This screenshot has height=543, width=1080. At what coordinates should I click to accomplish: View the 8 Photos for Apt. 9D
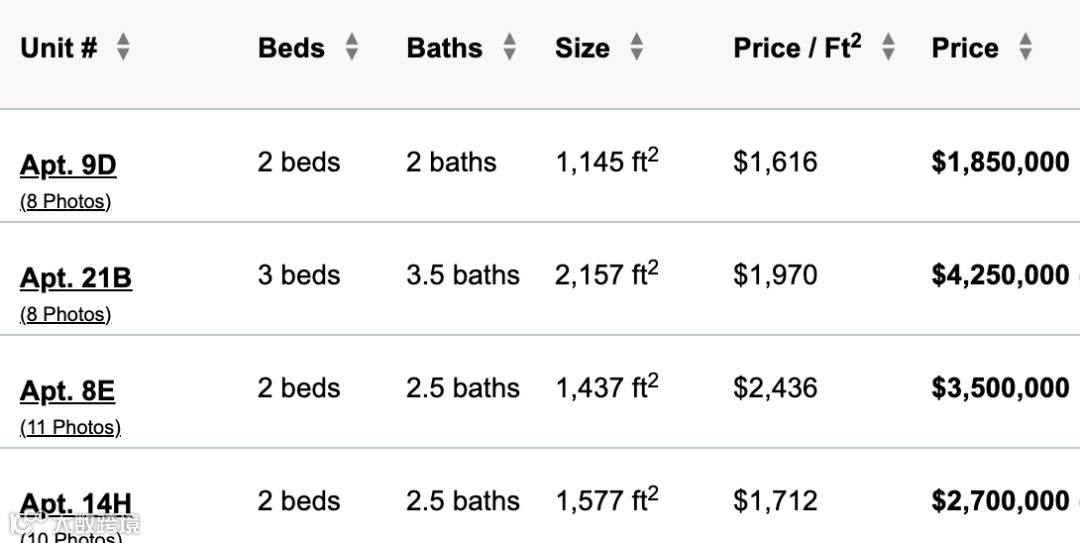click(65, 202)
